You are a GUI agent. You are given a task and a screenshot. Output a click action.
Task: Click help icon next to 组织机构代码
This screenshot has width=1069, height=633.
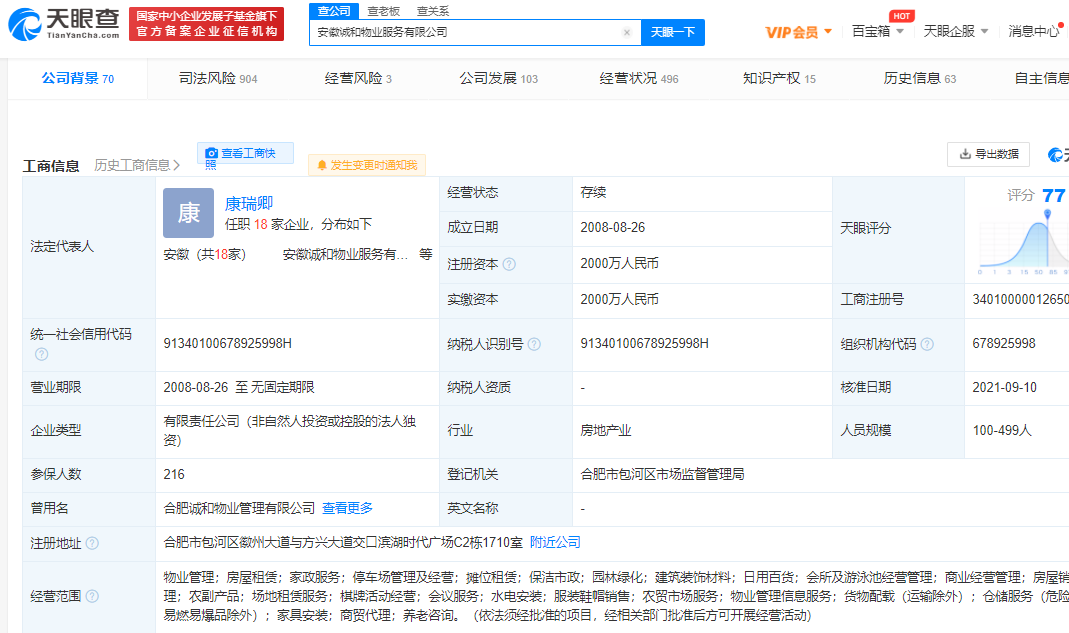pos(927,344)
